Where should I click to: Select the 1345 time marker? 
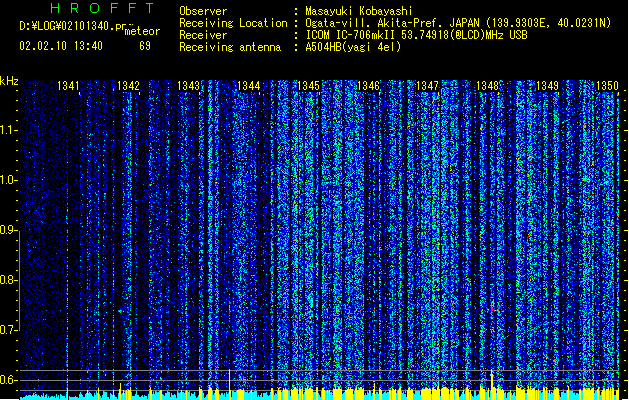pyautogui.click(x=308, y=86)
